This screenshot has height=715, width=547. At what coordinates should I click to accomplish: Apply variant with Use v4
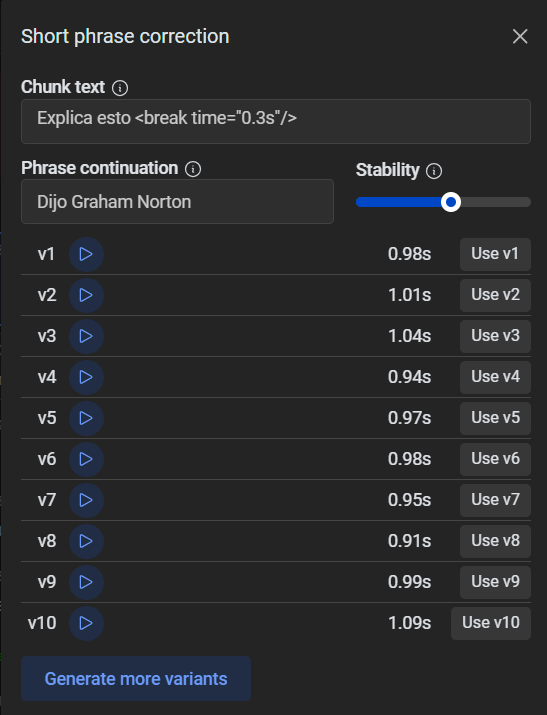[495, 377]
